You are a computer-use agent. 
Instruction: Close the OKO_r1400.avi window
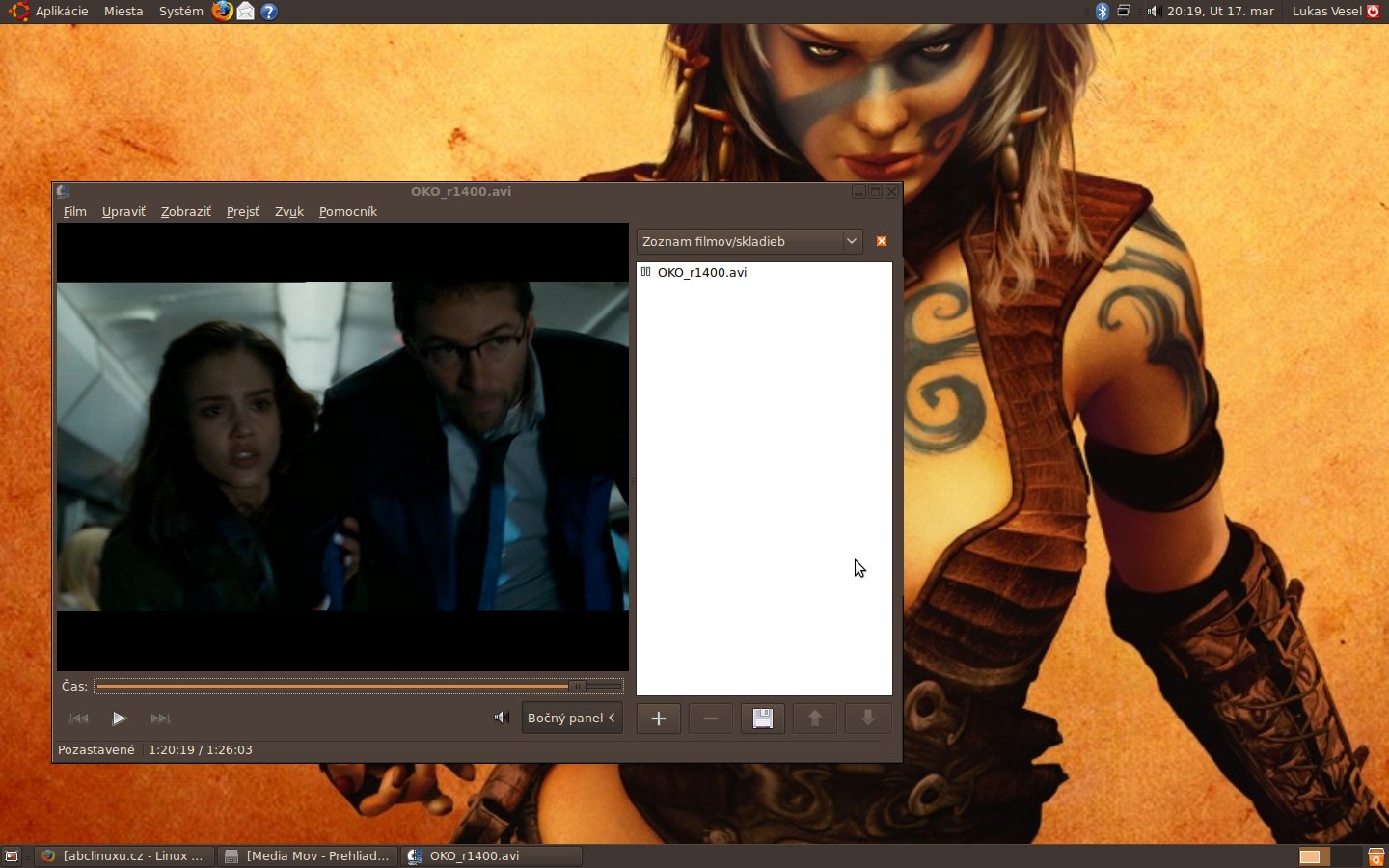pyautogui.click(x=892, y=192)
